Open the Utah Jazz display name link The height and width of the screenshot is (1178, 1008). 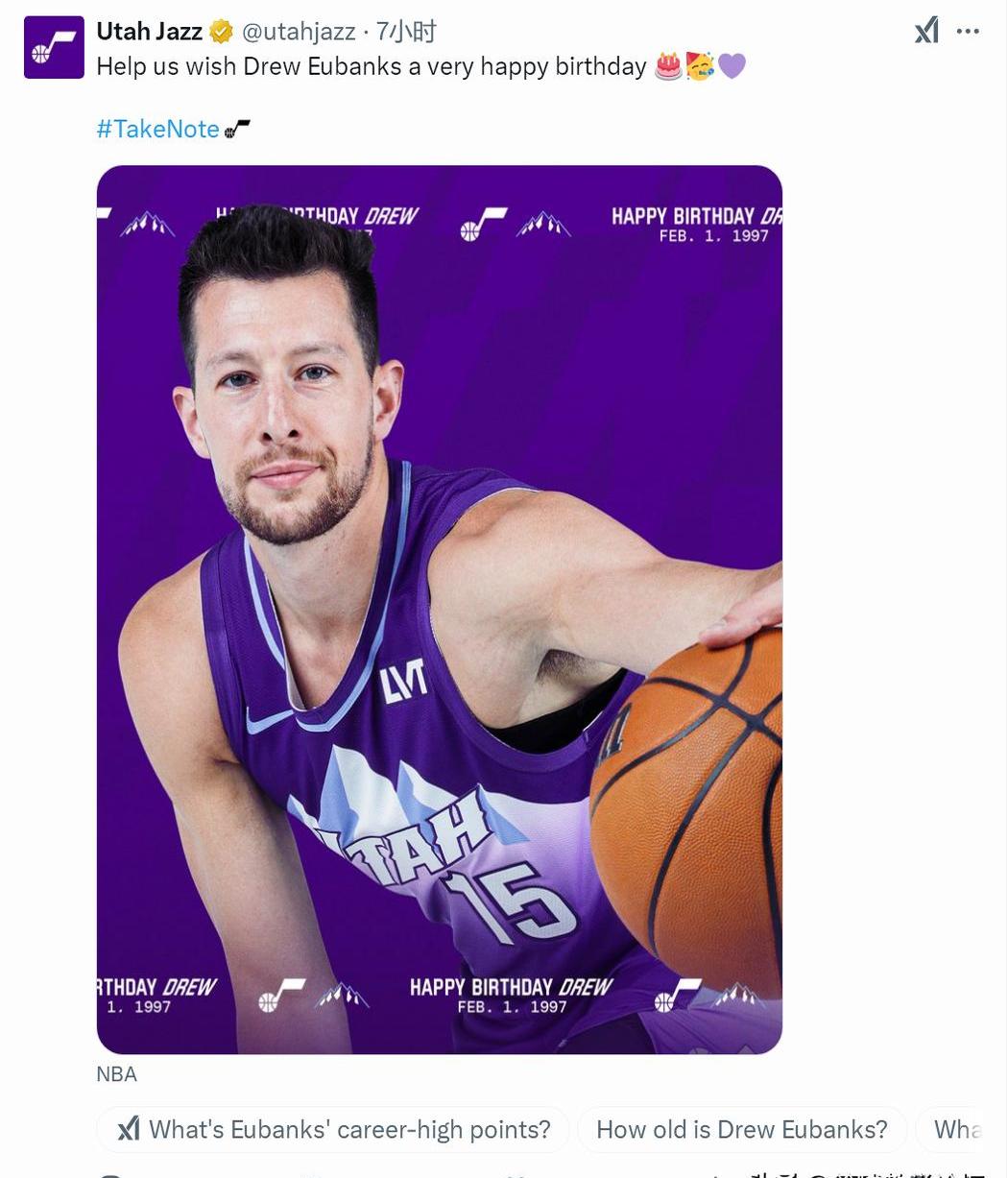tap(150, 32)
